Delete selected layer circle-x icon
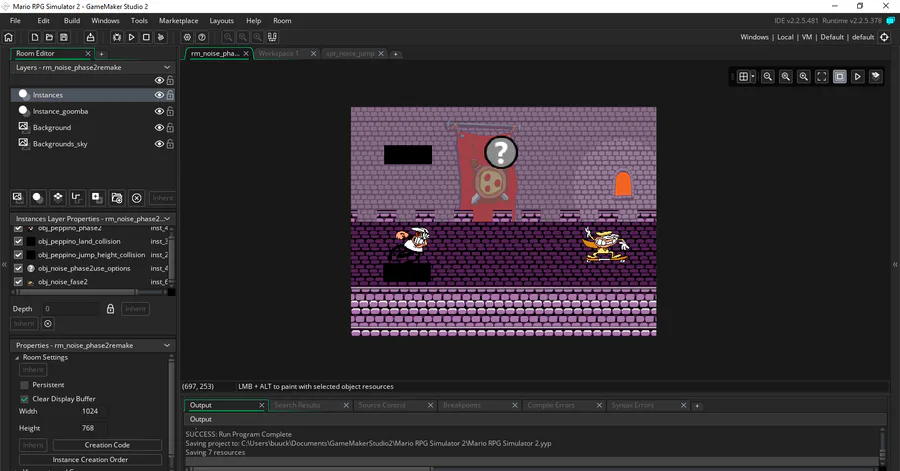 point(137,198)
